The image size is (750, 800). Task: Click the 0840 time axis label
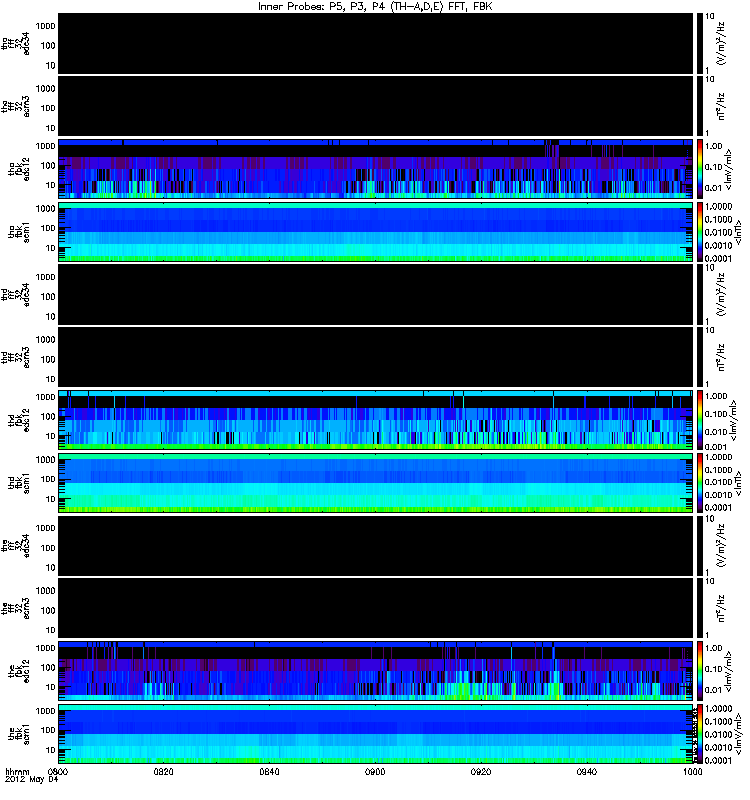269,771
